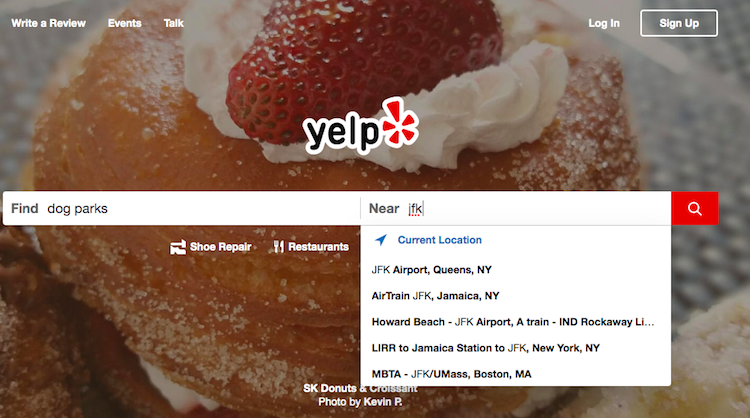Screen dimensions: 750x418
Task: Click the Sign Up button
Action: tap(679, 23)
